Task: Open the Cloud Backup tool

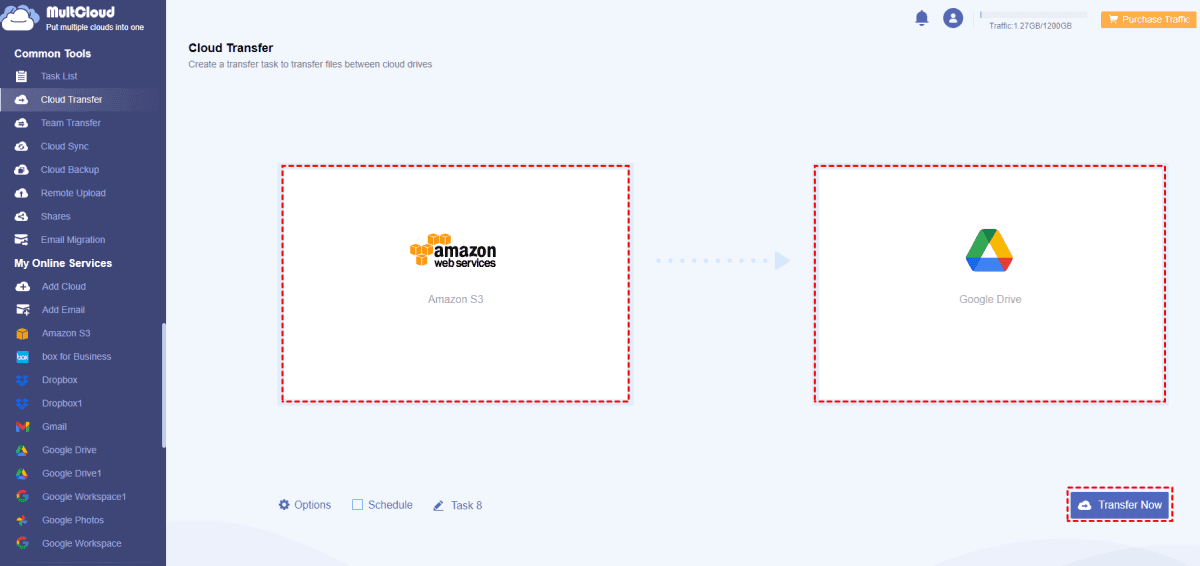Action: 69,170
